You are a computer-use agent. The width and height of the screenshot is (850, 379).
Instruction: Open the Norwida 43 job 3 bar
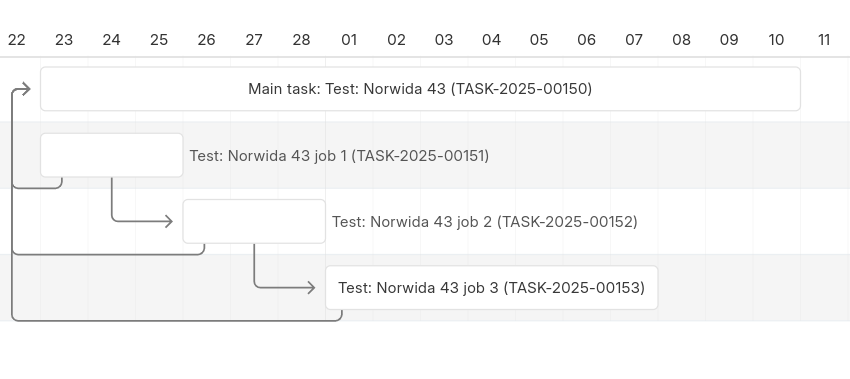[492, 287]
